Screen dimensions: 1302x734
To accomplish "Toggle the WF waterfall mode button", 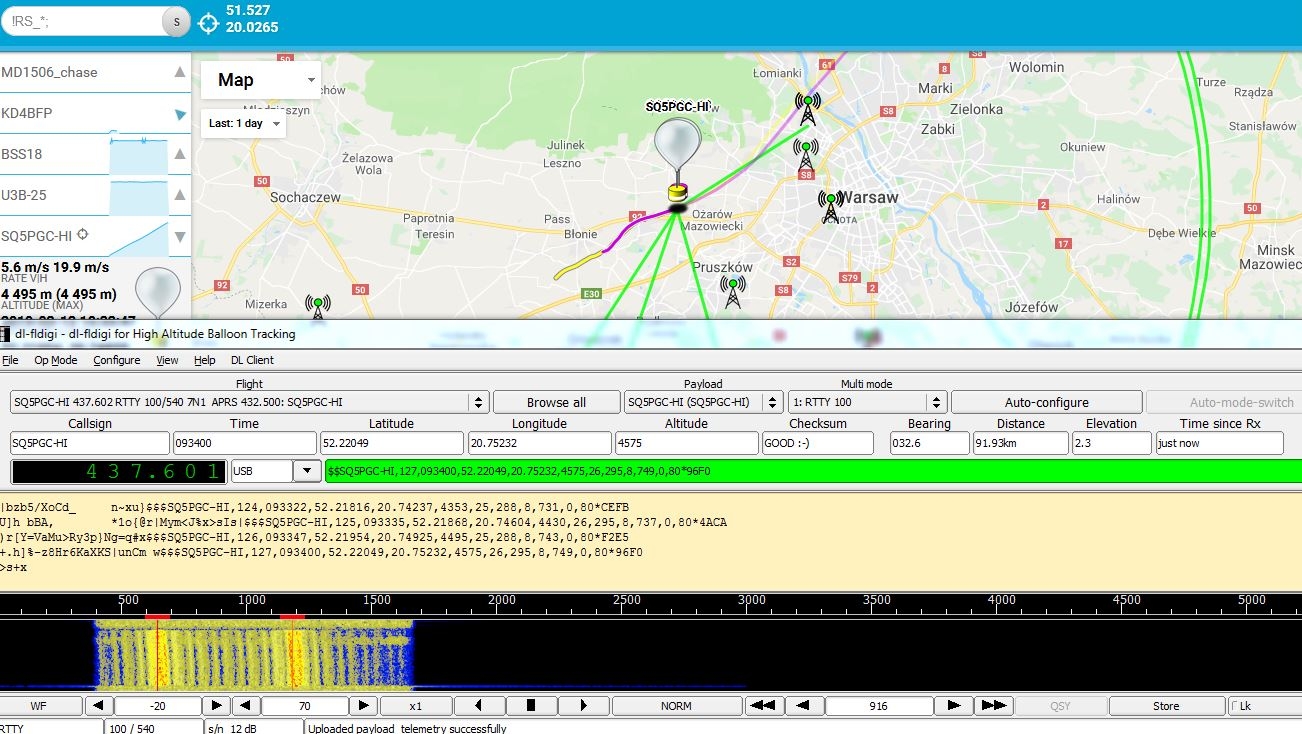I will pos(38,706).
